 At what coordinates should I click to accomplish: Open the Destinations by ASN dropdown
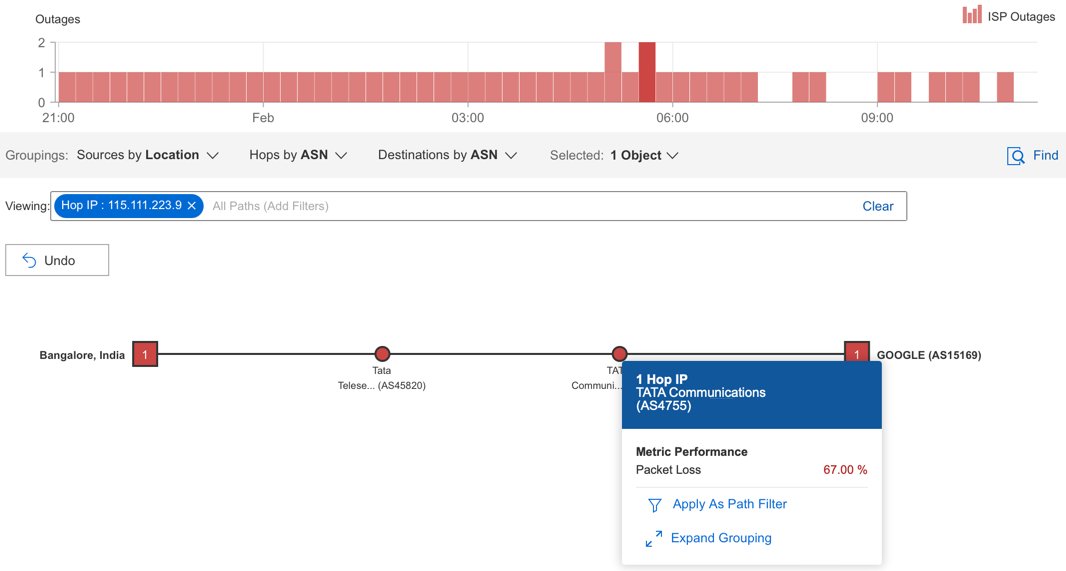click(447, 155)
